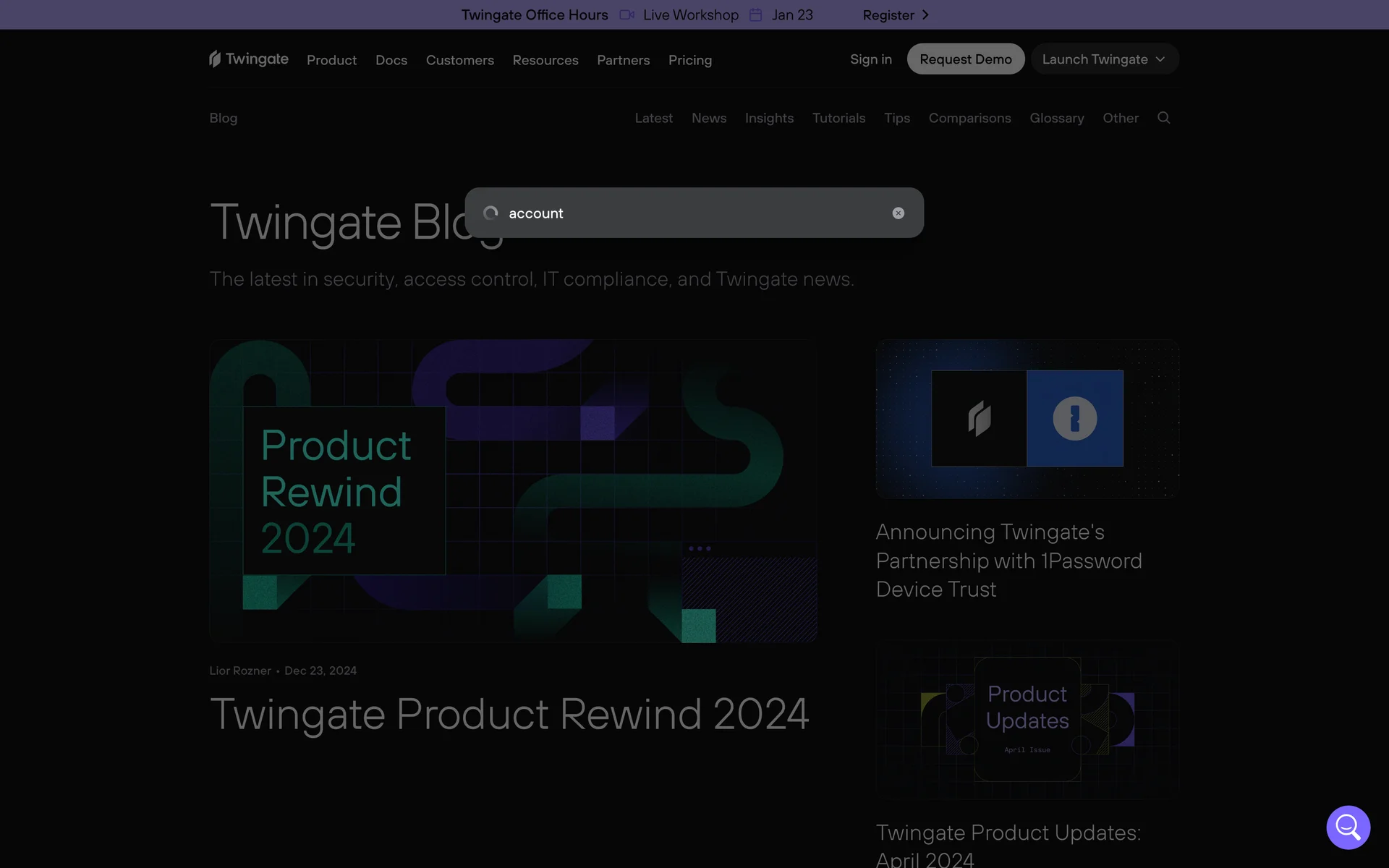Viewport: 1389px width, 868px height.
Task: Click the Register arrow chevron
Action: coord(925,15)
